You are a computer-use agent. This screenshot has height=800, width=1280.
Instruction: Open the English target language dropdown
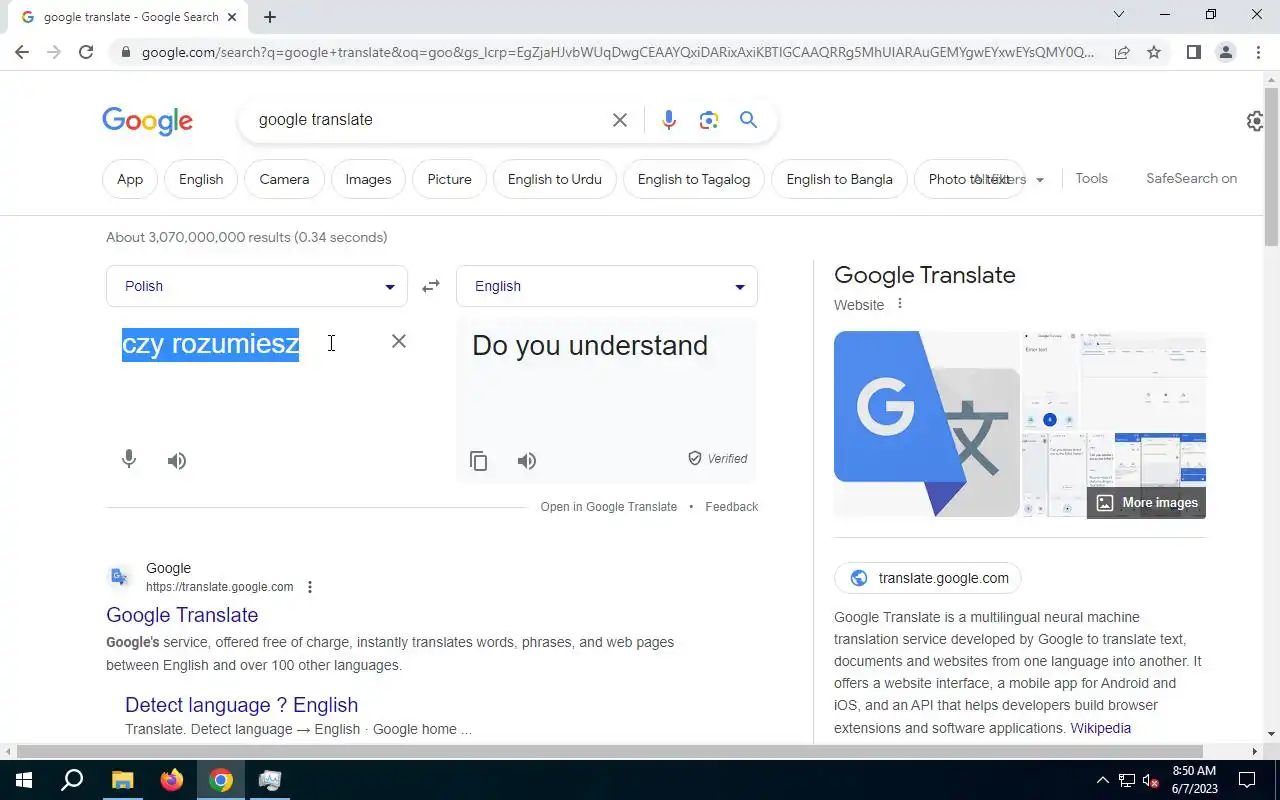[607, 286]
